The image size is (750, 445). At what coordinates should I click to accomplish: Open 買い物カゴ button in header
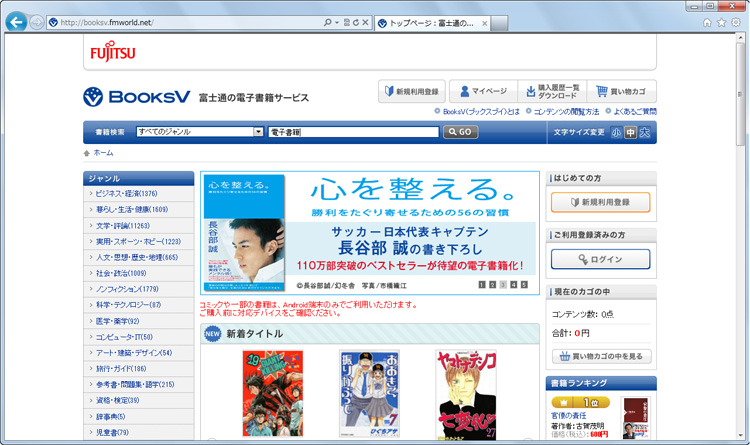(621, 91)
